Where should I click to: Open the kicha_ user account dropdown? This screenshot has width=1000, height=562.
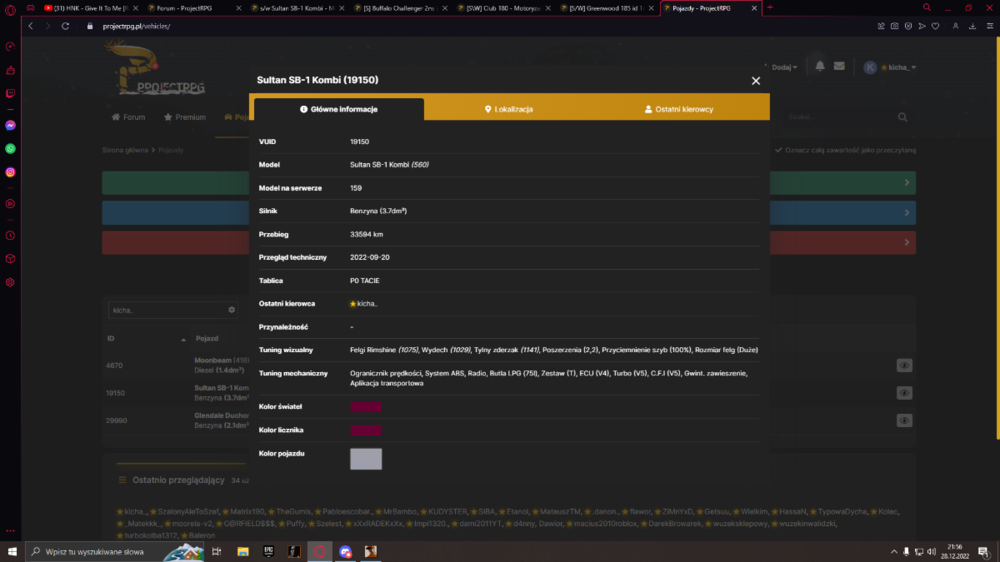pyautogui.click(x=891, y=67)
